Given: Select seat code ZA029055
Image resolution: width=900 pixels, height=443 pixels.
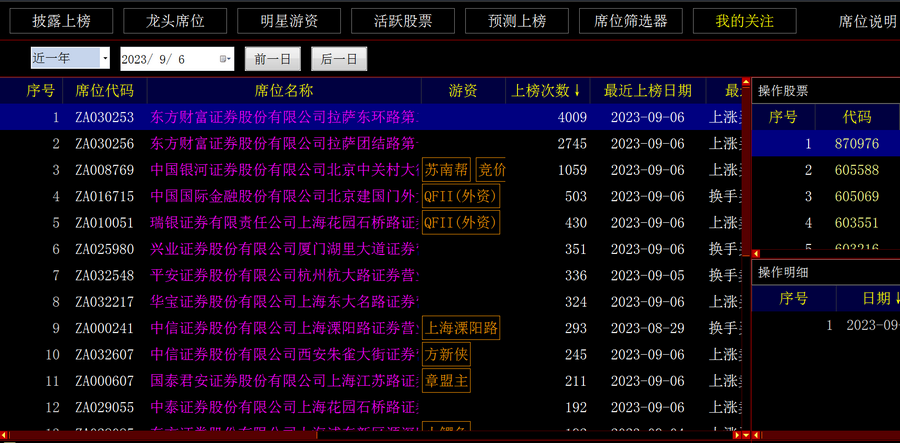Looking at the screenshot, I should pyautogui.click(x=104, y=407).
